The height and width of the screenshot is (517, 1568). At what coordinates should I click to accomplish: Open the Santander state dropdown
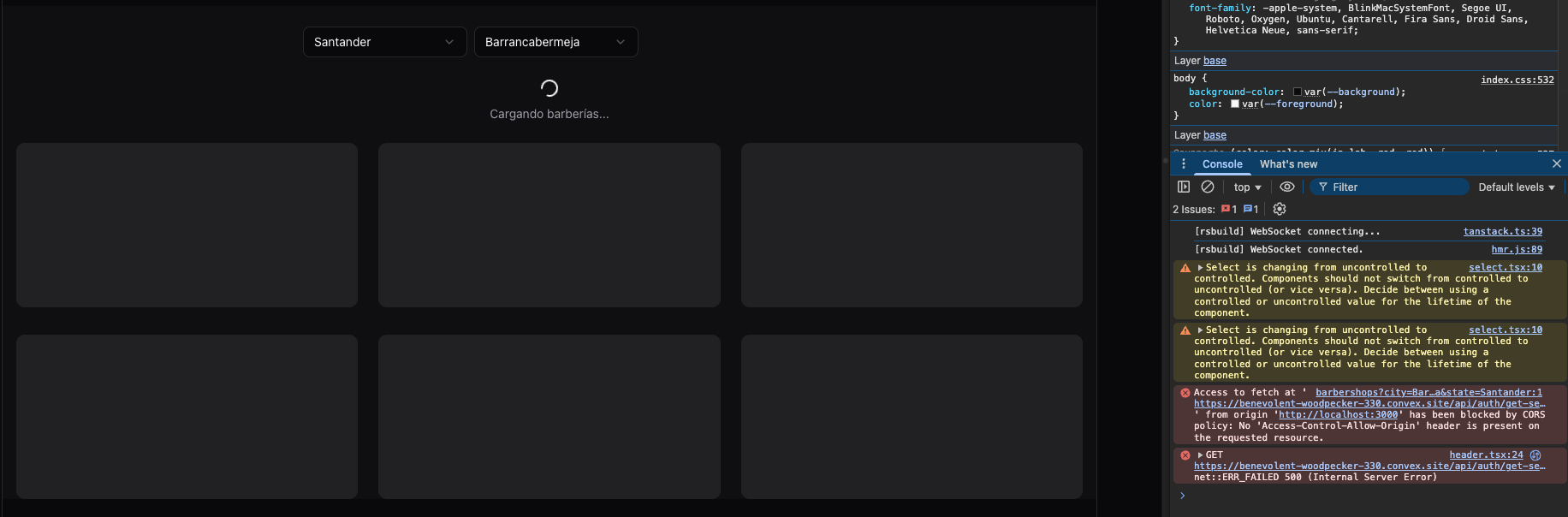coord(384,42)
